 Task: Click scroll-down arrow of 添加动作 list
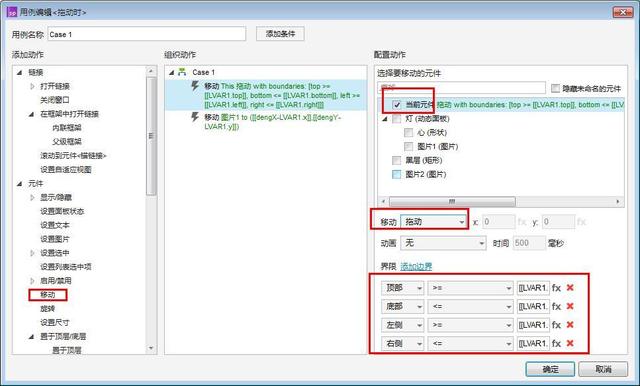tap(151, 348)
